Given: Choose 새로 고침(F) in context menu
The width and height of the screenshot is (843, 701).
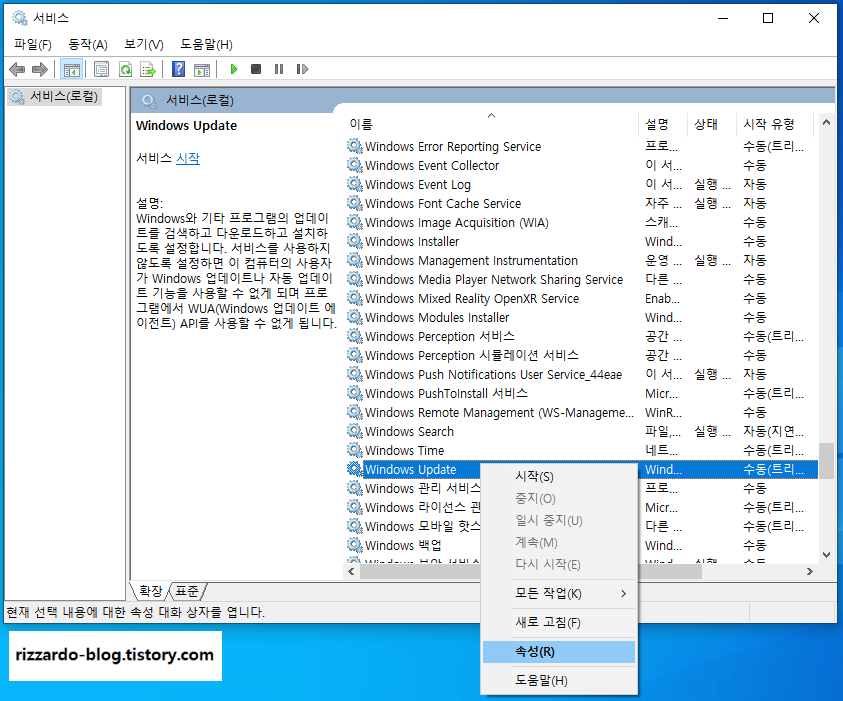Looking at the screenshot, I should (x=559, y=623).
